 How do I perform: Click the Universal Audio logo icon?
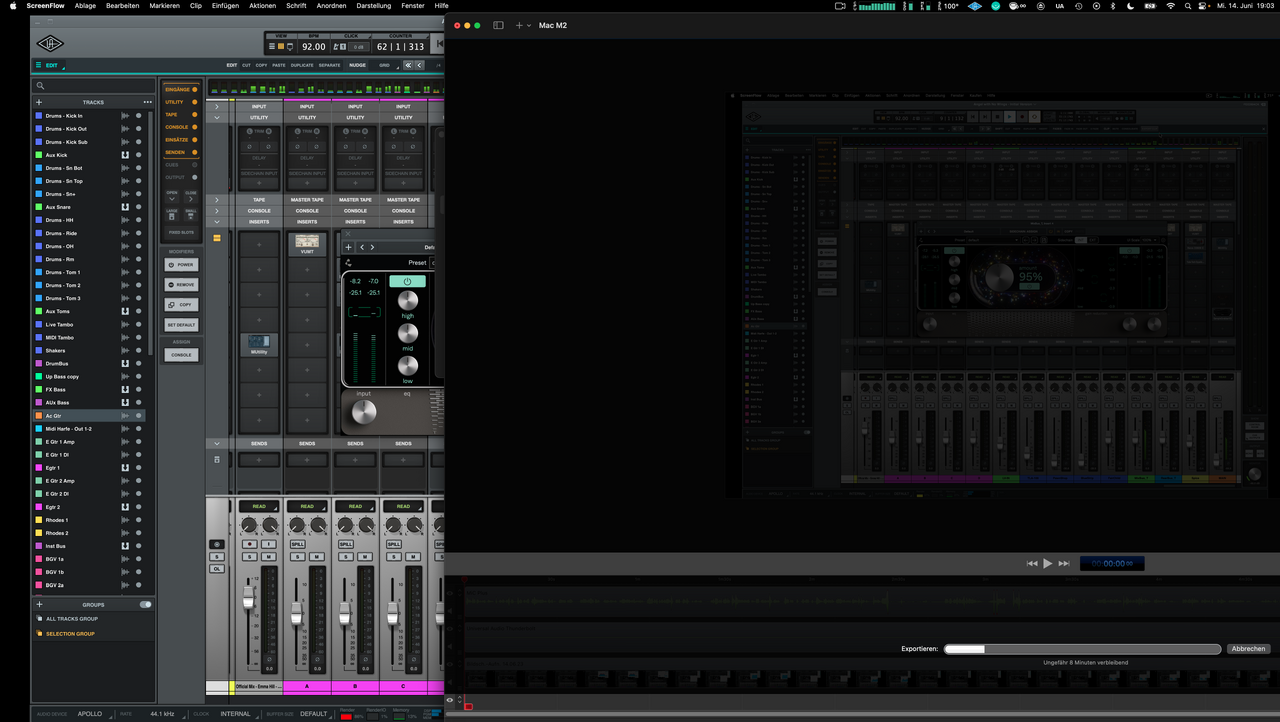click(x=50, y=44)
